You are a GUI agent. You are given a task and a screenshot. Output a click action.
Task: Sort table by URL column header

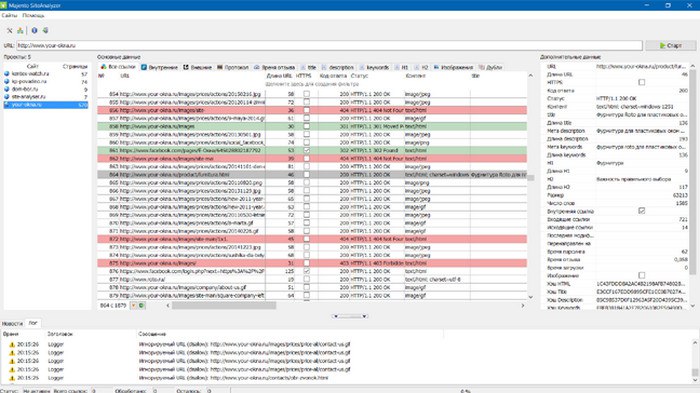(x=125, y=76)
